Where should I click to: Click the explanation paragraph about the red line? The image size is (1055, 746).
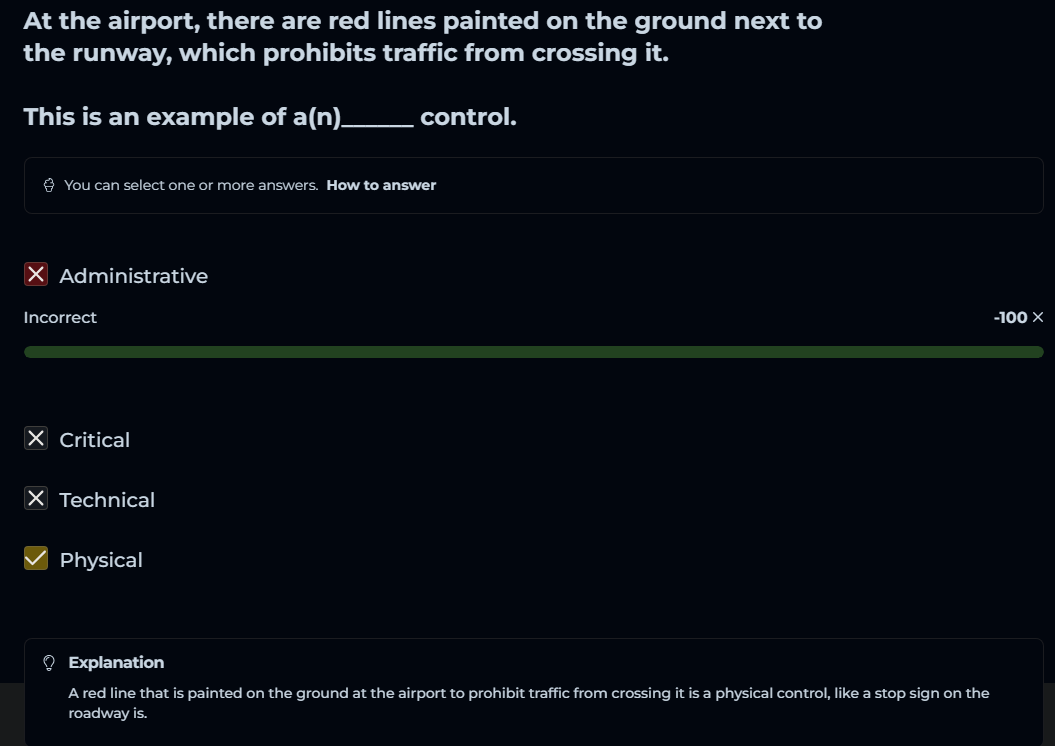tap(528, 703)
